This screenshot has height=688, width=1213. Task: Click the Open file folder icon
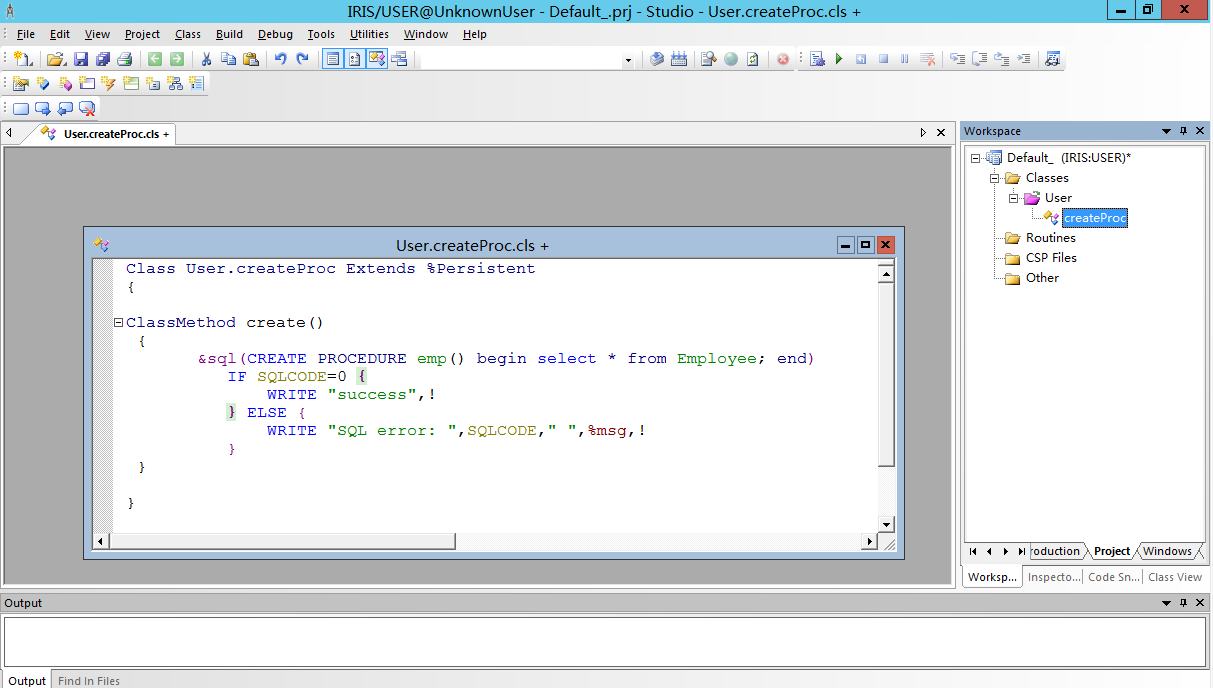point(56,59)
